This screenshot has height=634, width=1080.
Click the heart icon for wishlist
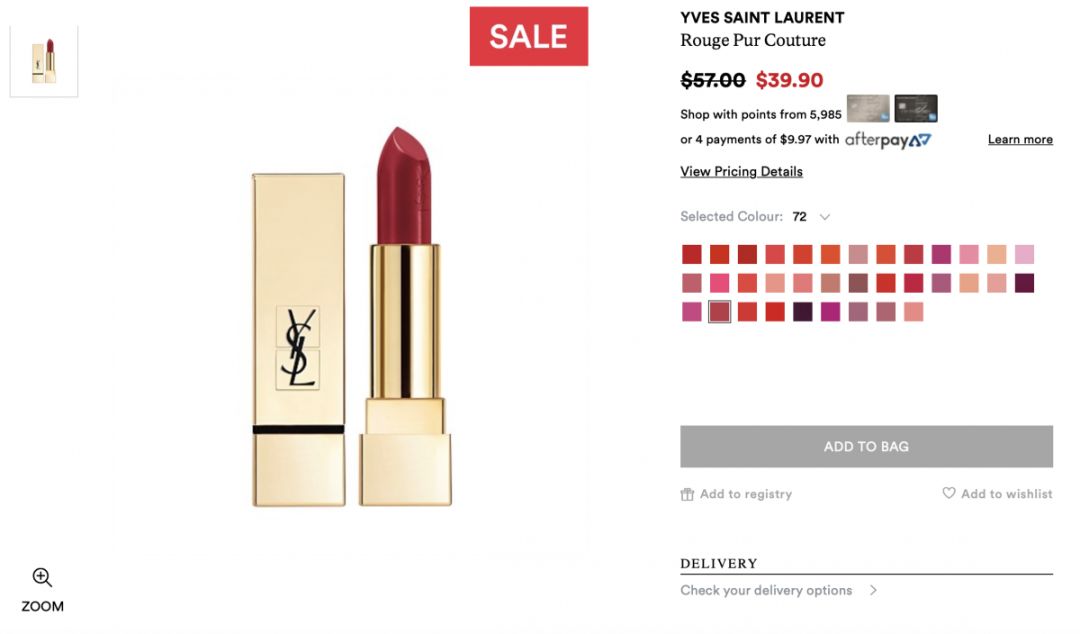[x=948, y=493]
